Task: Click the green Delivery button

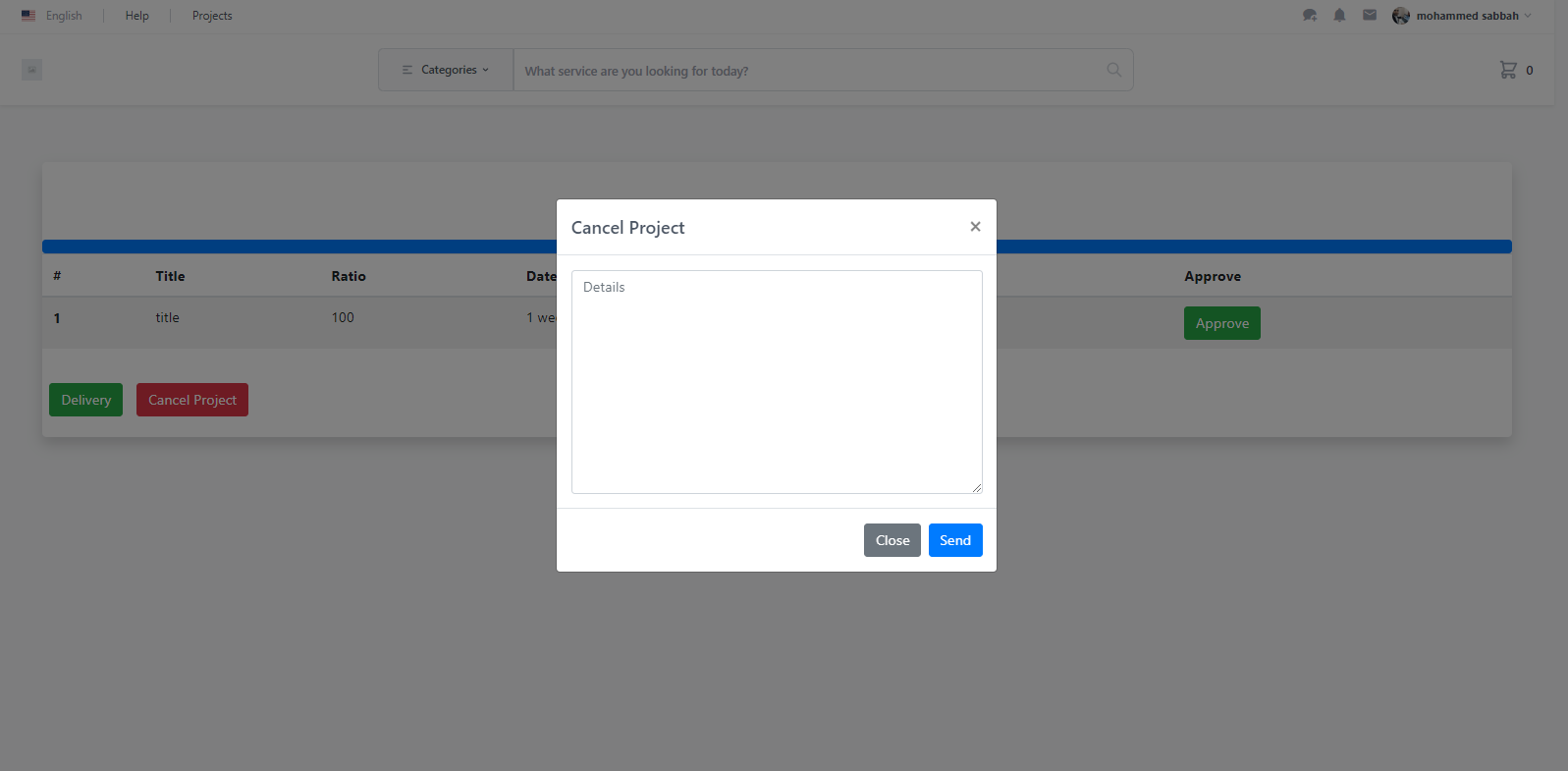Action: pos(86,400)
